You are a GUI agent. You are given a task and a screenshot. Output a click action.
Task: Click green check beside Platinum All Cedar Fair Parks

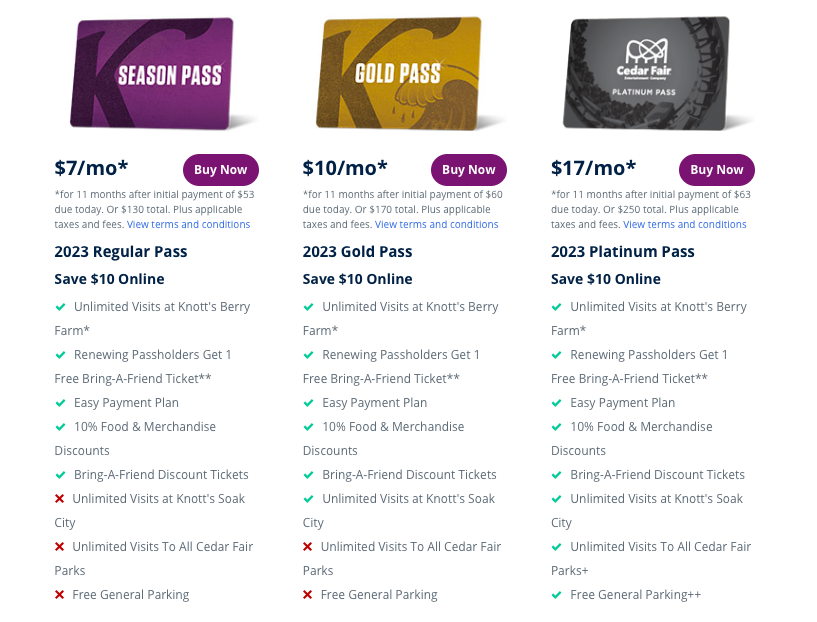(556, 547)
